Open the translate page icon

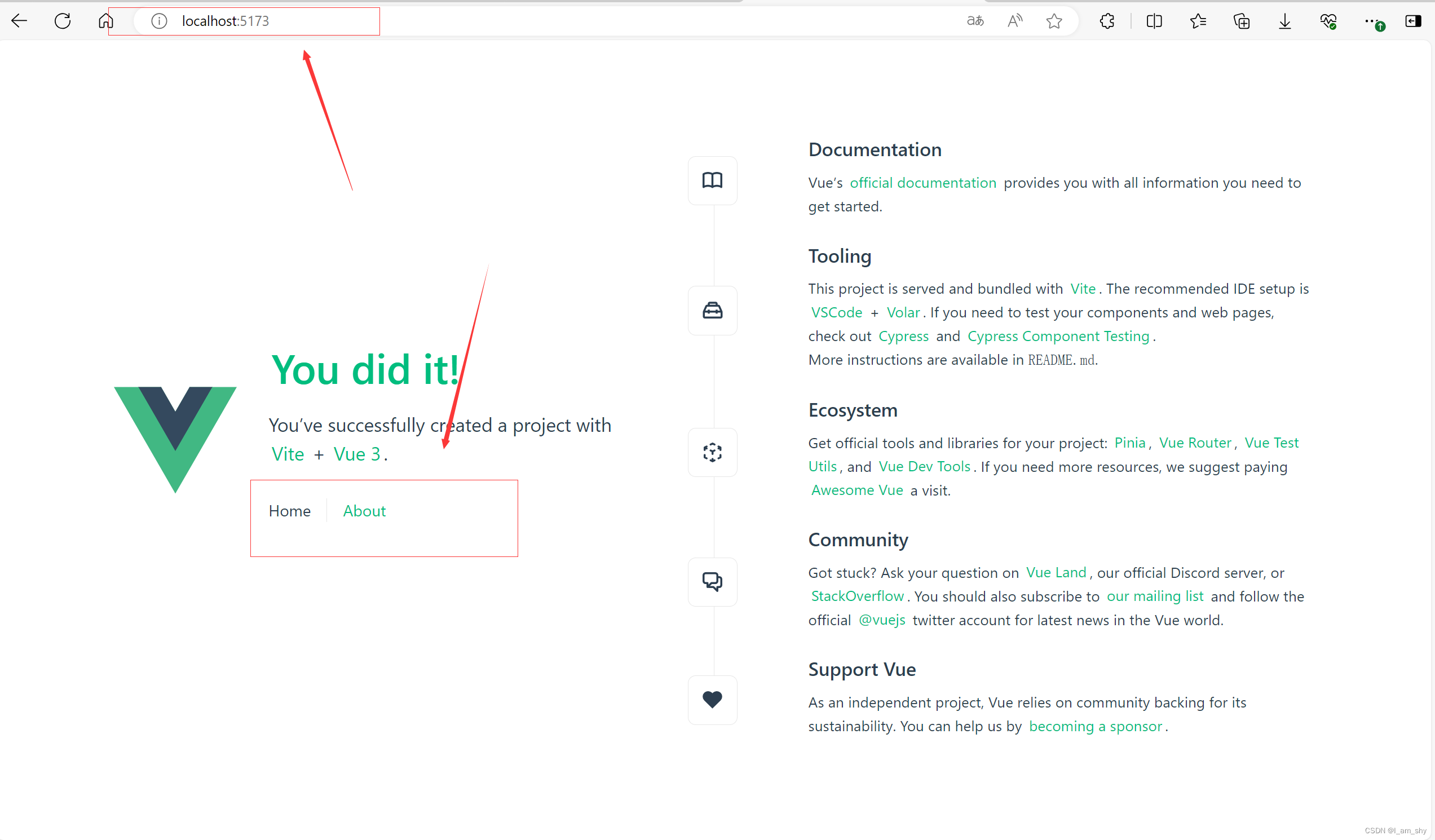point(975,21)
